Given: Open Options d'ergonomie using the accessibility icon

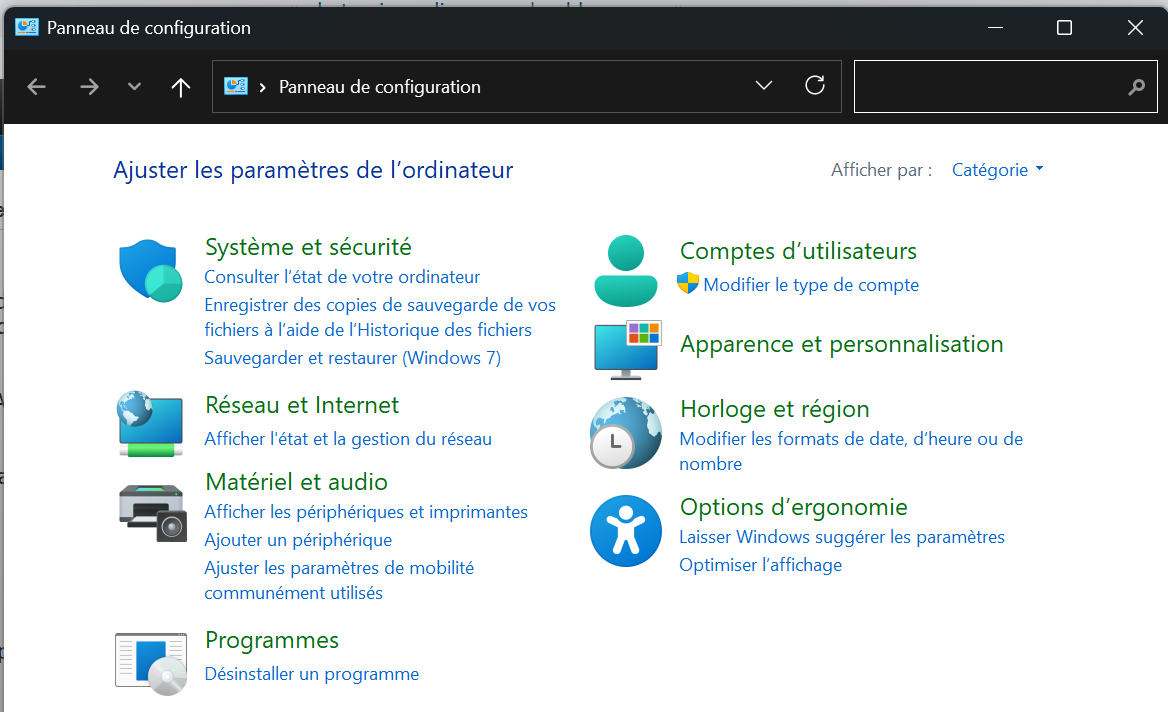Looking at the screenshot, I should (x=625, y=531).
